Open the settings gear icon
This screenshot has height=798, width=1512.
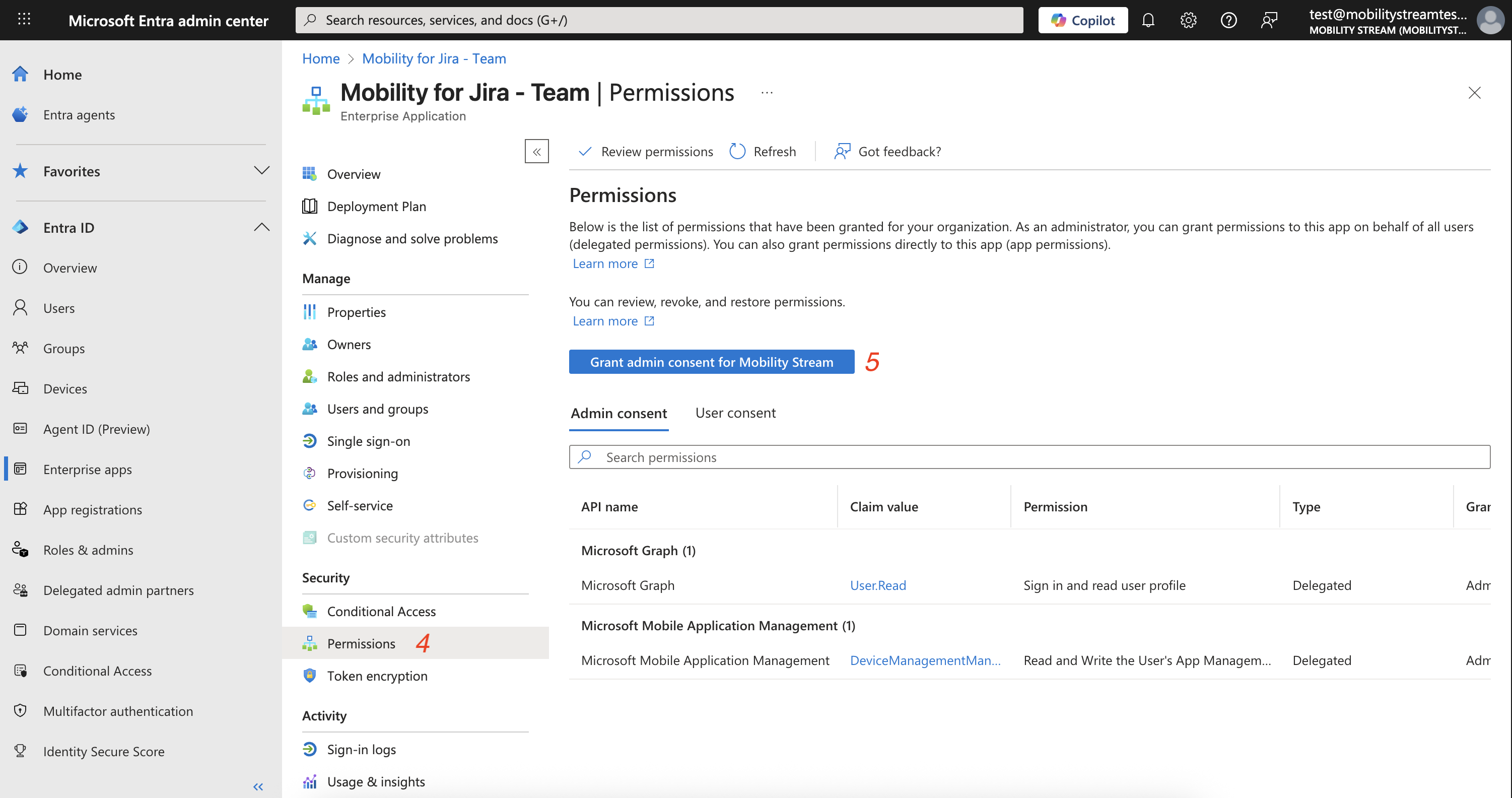(x=1188, y=20)
